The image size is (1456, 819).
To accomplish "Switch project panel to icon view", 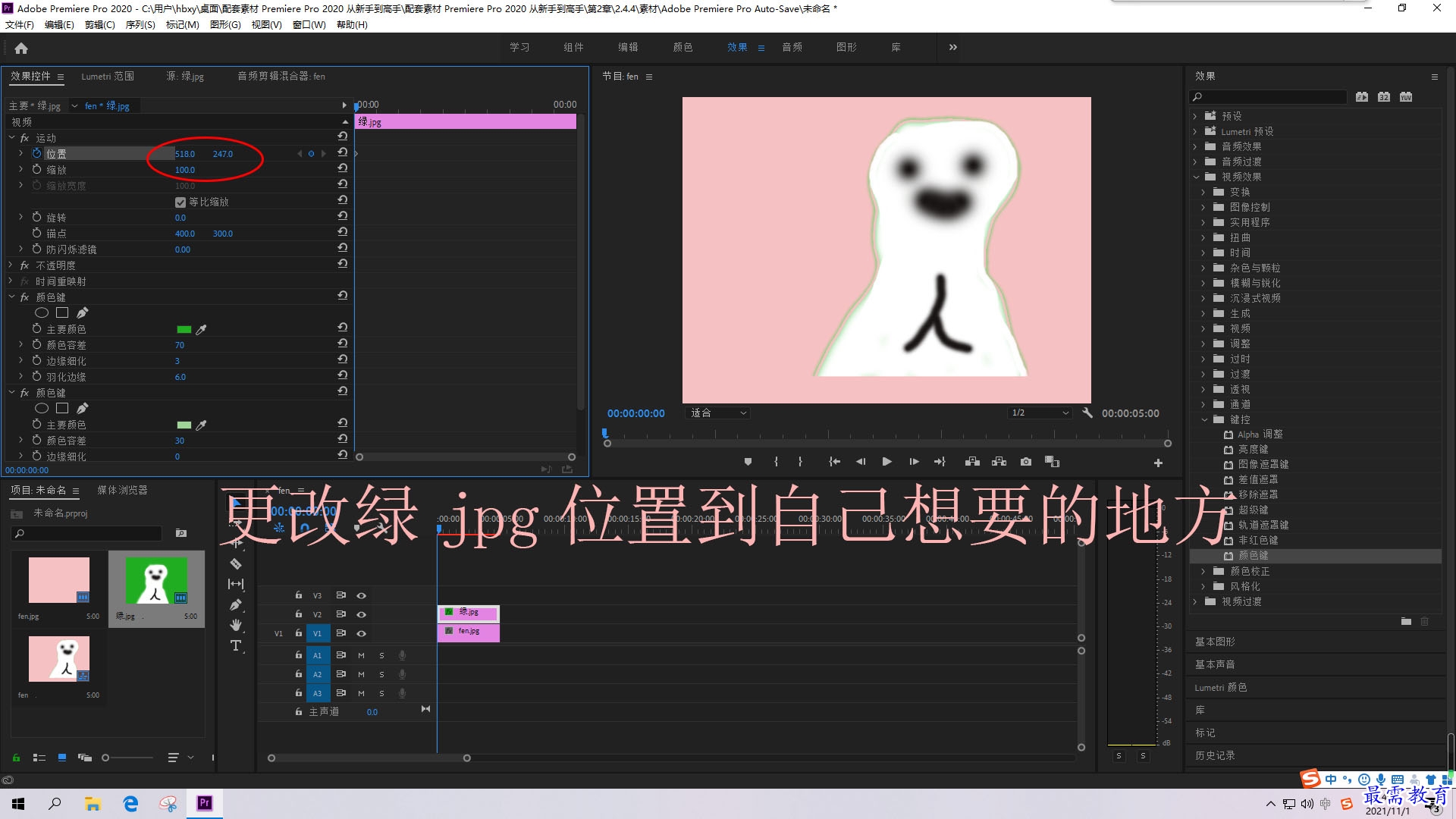I will tap(62, 757).
